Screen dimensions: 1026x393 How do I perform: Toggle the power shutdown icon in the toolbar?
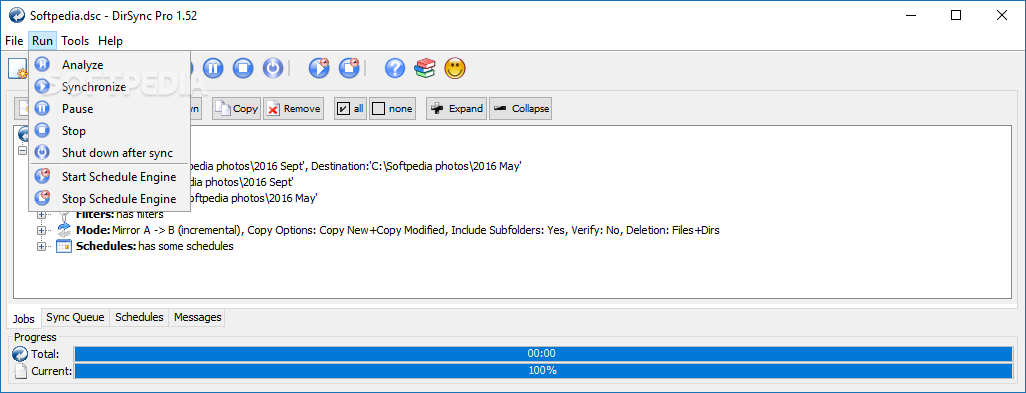pyautogui.click(x=274, y=68)
